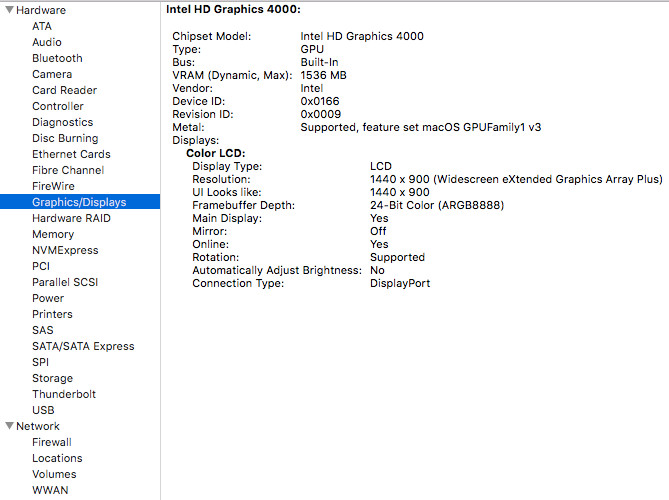
Task: Click the VRAM value 1536 MB
Action: 323,75
